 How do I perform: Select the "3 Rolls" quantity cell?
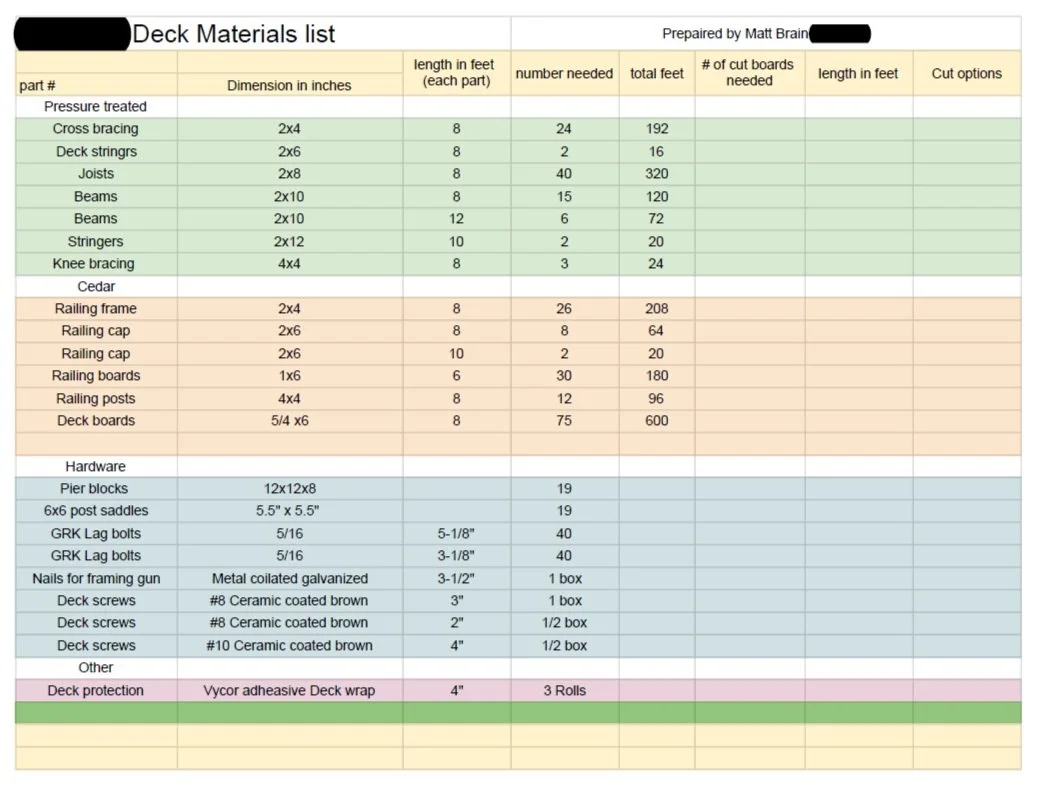(565, 691)
